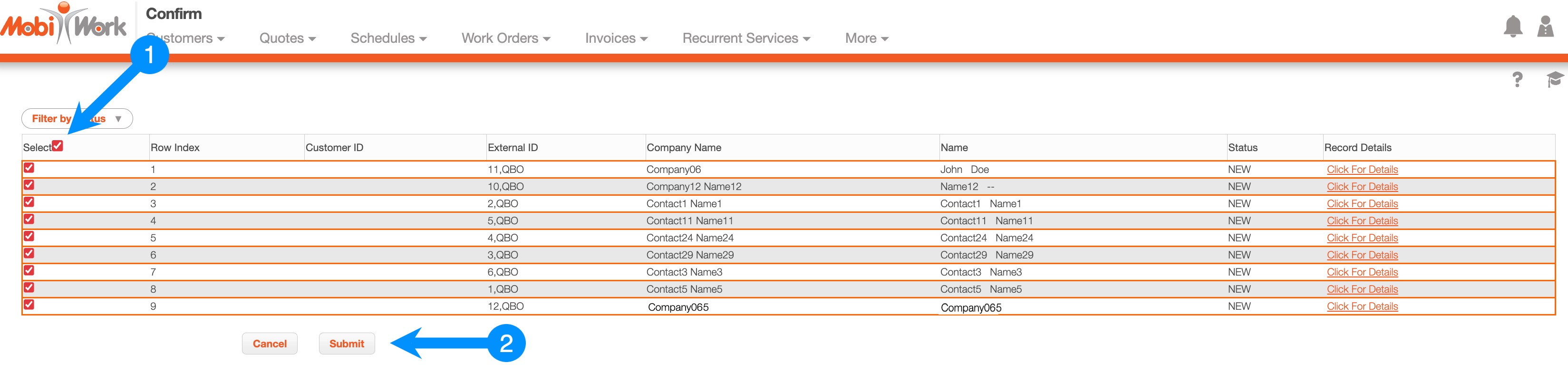The width and height of the screenshot is (1568, 382).
Task: Open the notifications bell
Action: coord(1512,27)
